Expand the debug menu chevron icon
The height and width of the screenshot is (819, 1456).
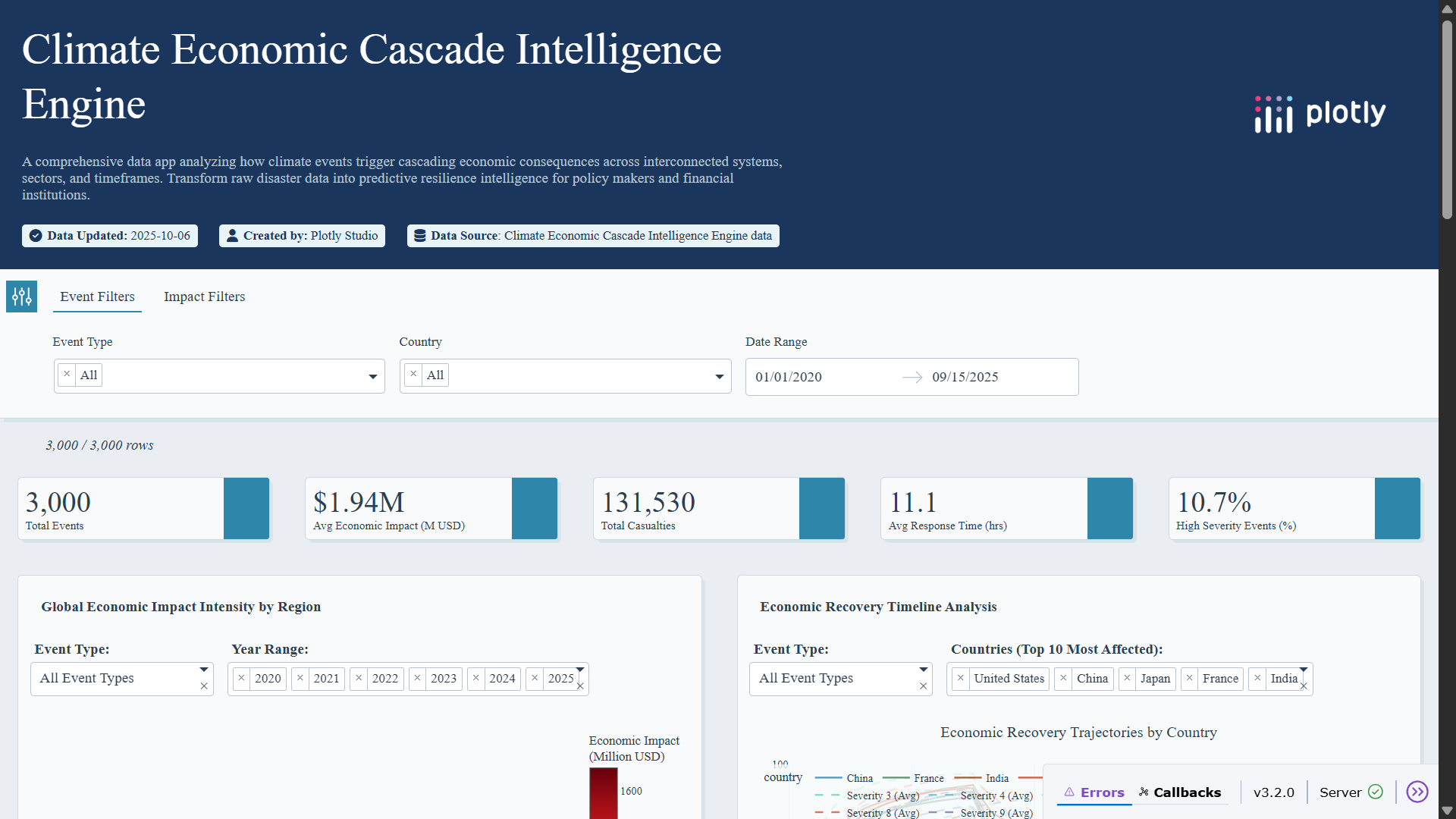click(1417, 792)
